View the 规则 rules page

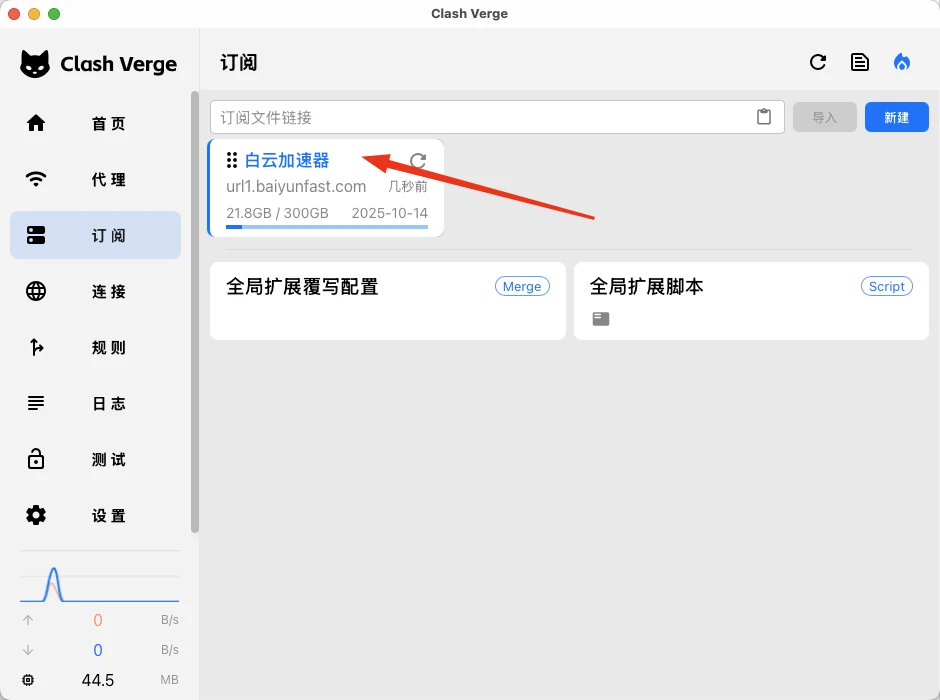point(95,347)
